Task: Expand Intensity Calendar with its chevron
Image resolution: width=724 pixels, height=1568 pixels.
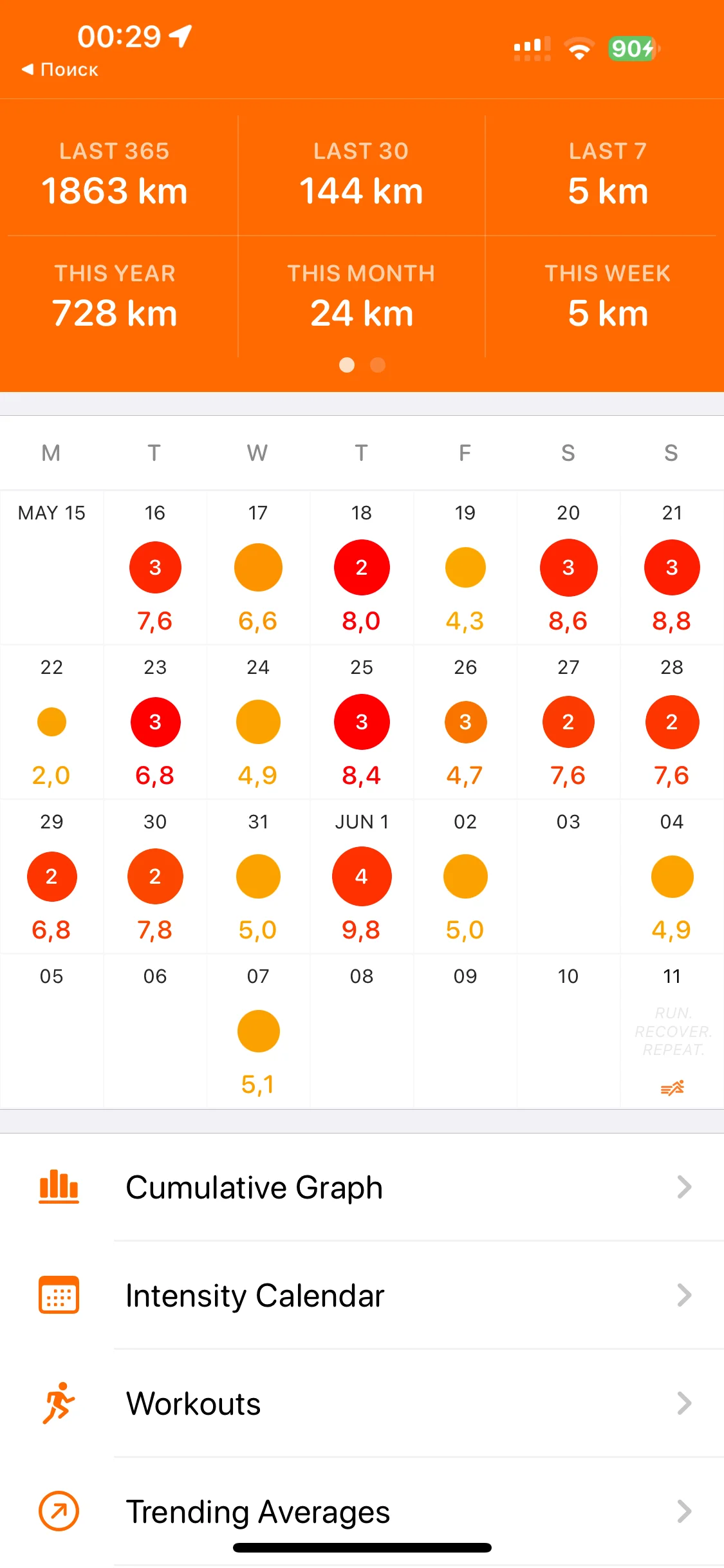Action: [684, 1295]
